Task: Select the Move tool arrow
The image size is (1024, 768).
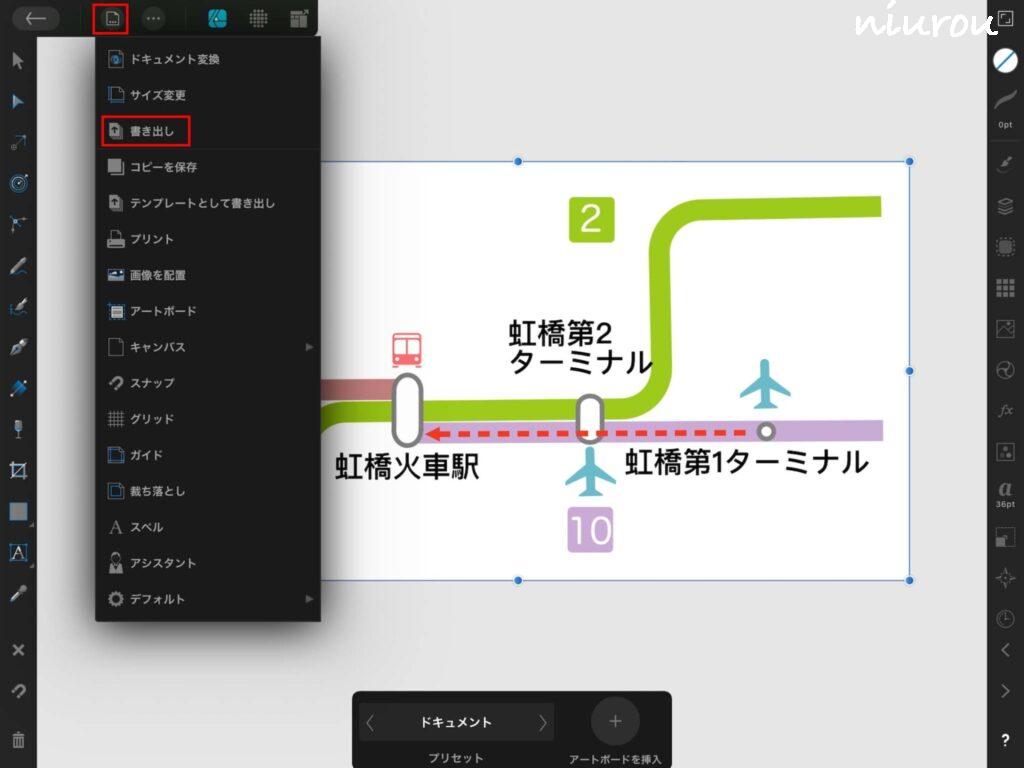Action: 18,61
